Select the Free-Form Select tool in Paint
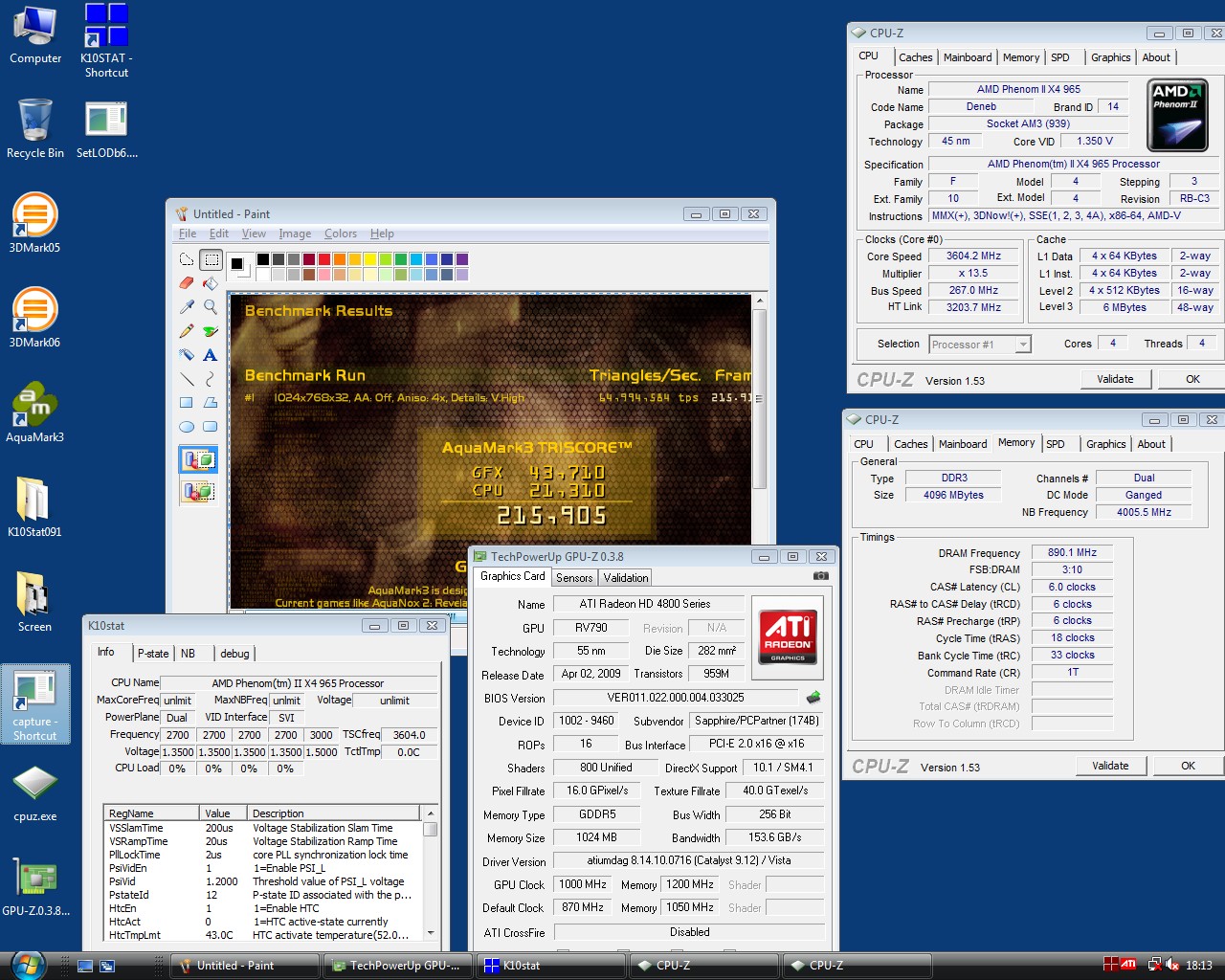1225x980 pixels. coord(187,259)
